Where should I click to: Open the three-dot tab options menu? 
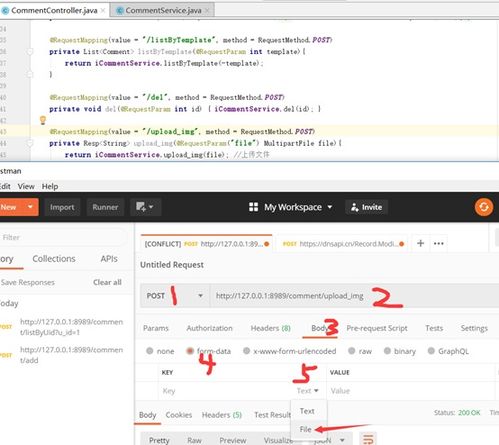pyautogui.click(x=438, y=243)
